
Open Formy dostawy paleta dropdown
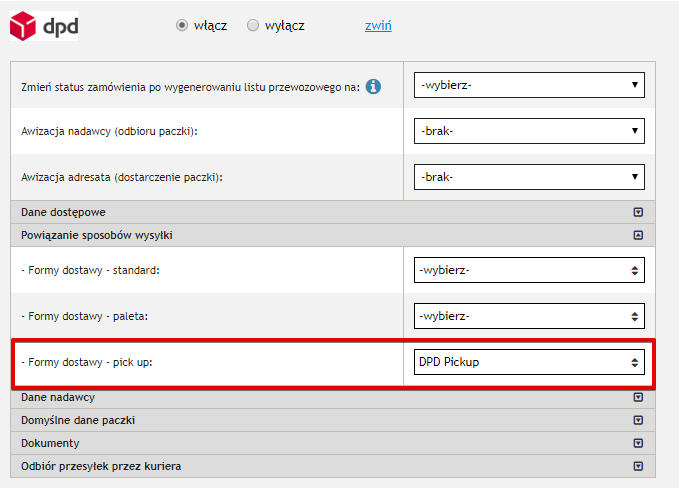click(529, 316)
